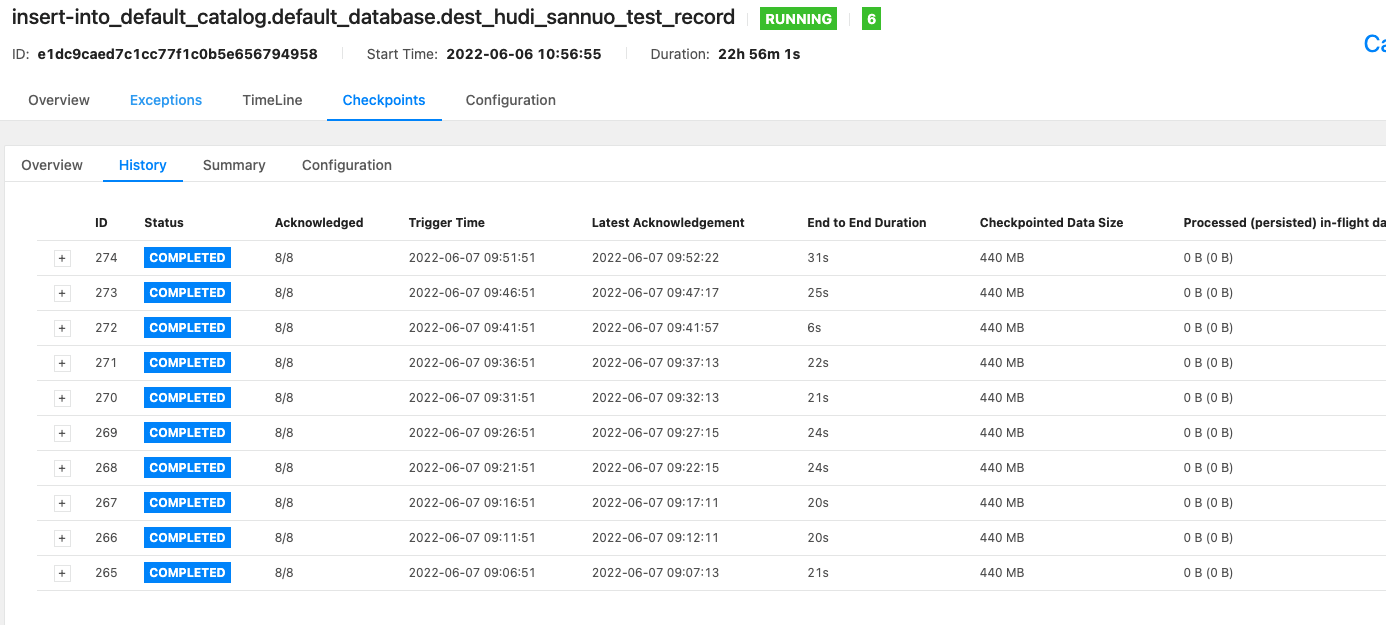Screen dimensions: 1386x625
Task: Select the History sub-tab
Action: [142, 164]
